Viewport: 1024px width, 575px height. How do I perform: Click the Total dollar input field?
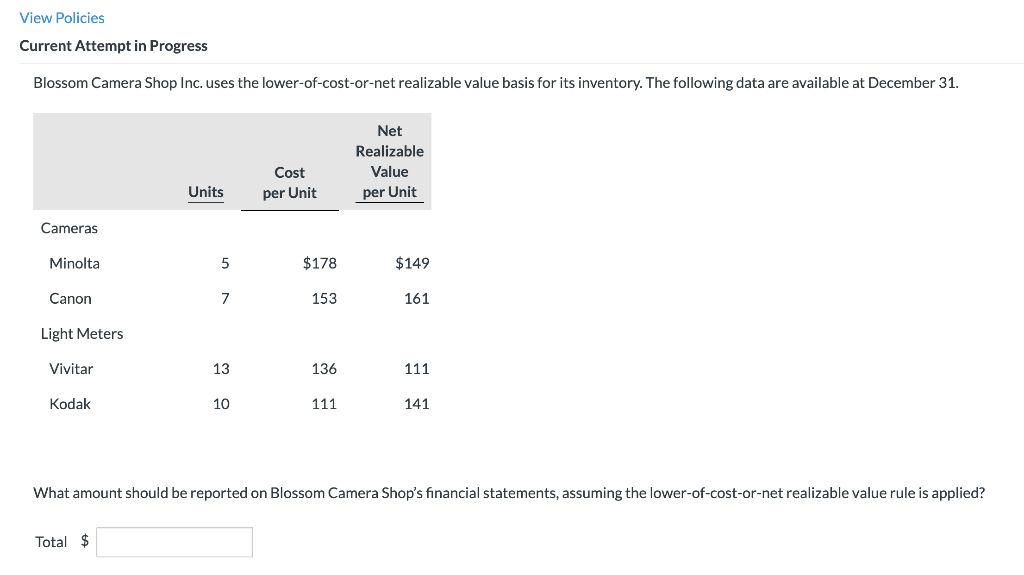pyautogui.click(x=174, y=542)
